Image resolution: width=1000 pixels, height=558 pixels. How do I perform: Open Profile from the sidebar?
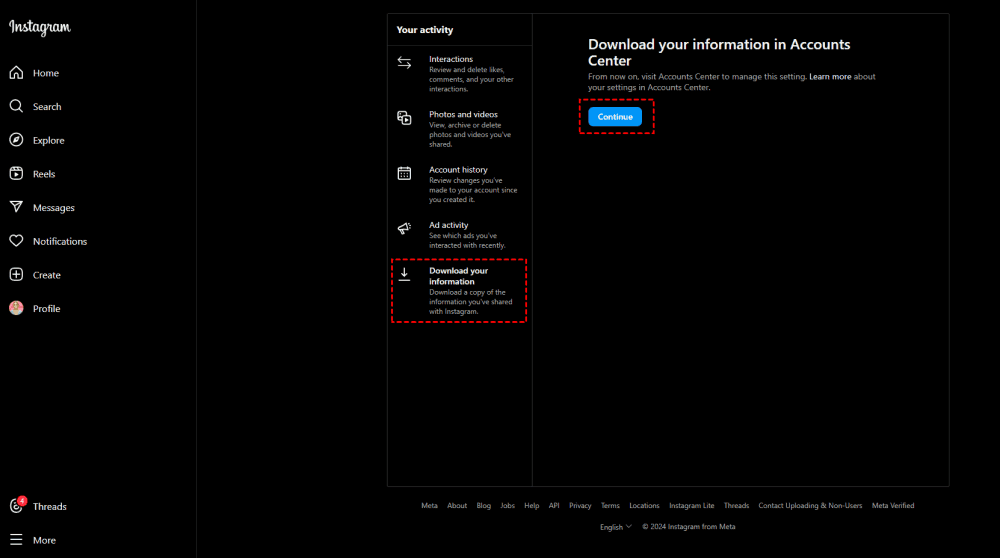(x=47, y=309)
